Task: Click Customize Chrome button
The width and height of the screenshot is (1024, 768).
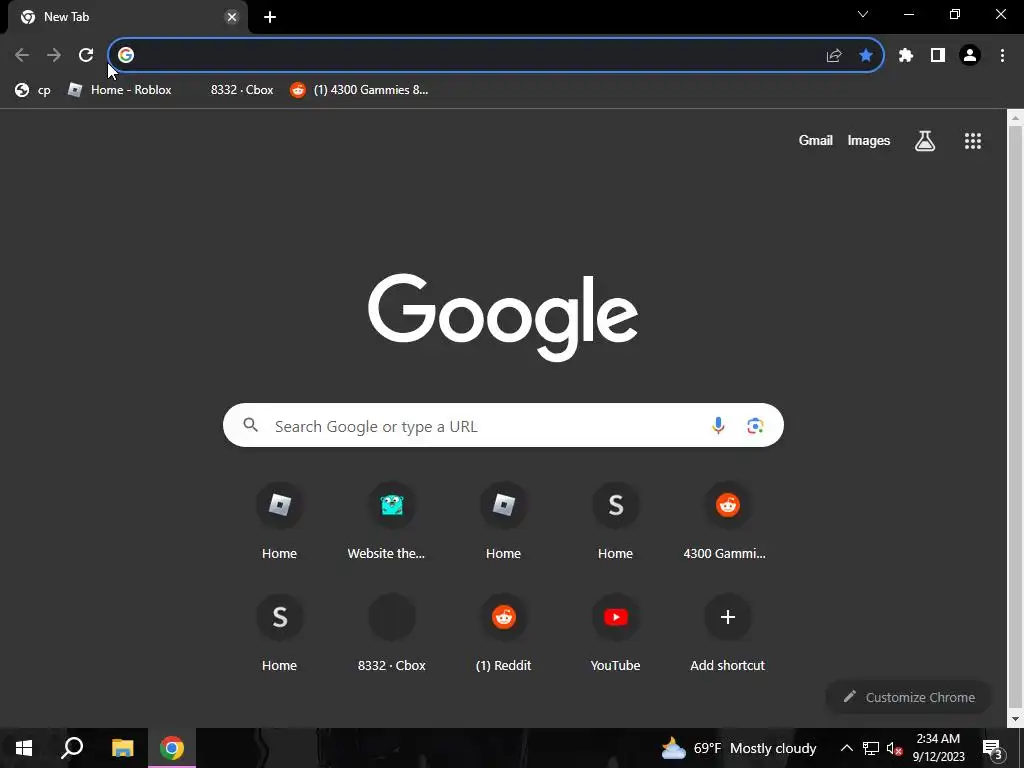Action: click(908, 697)
